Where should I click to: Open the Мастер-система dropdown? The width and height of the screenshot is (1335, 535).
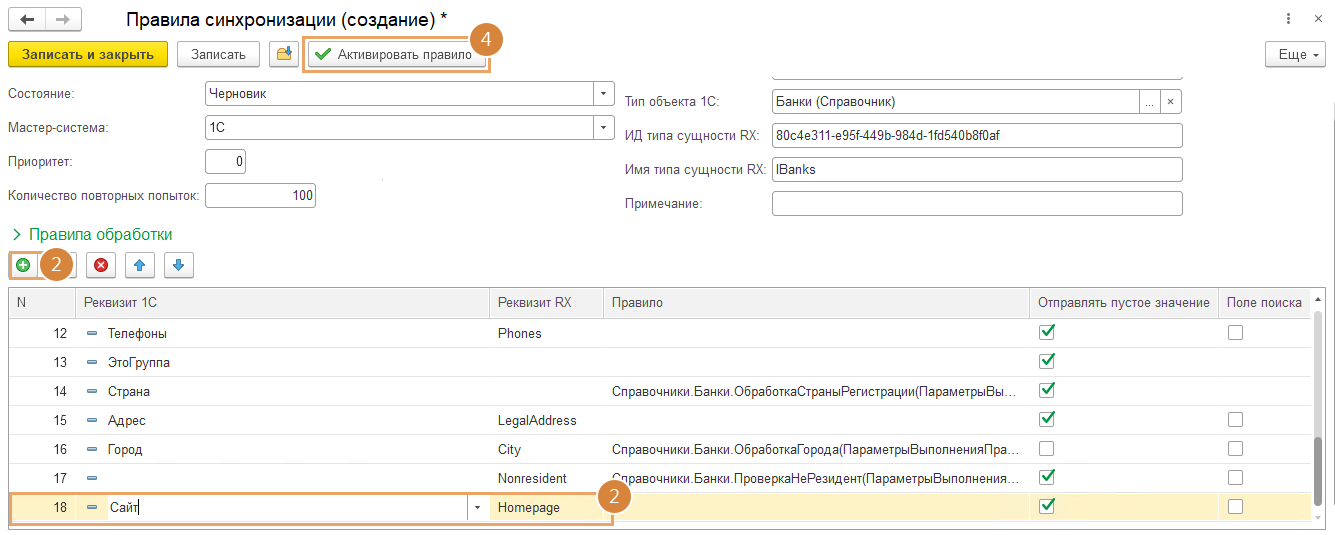click(x=603, y=127)
